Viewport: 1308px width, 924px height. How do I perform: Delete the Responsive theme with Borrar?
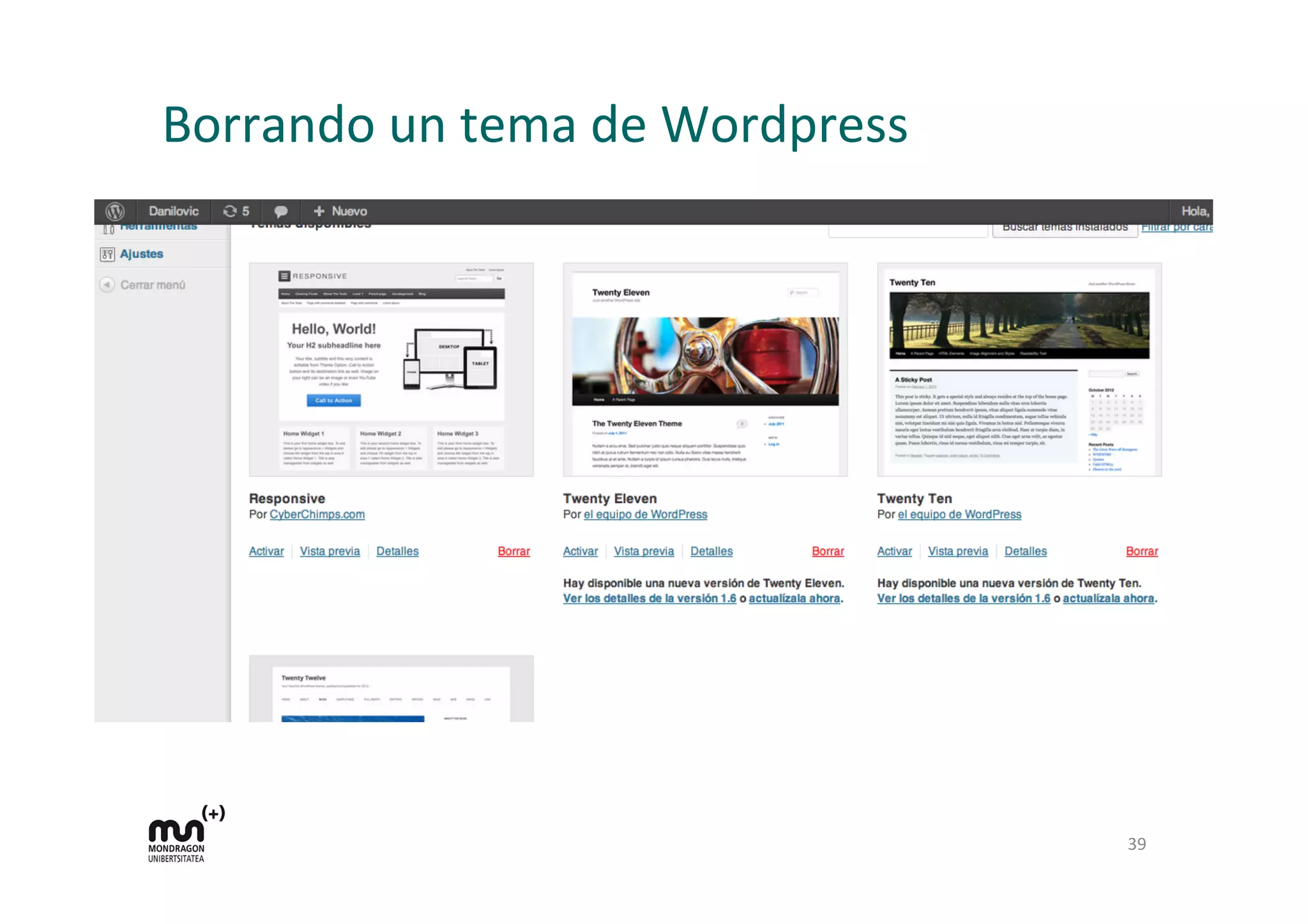click(x=513, y=551)
